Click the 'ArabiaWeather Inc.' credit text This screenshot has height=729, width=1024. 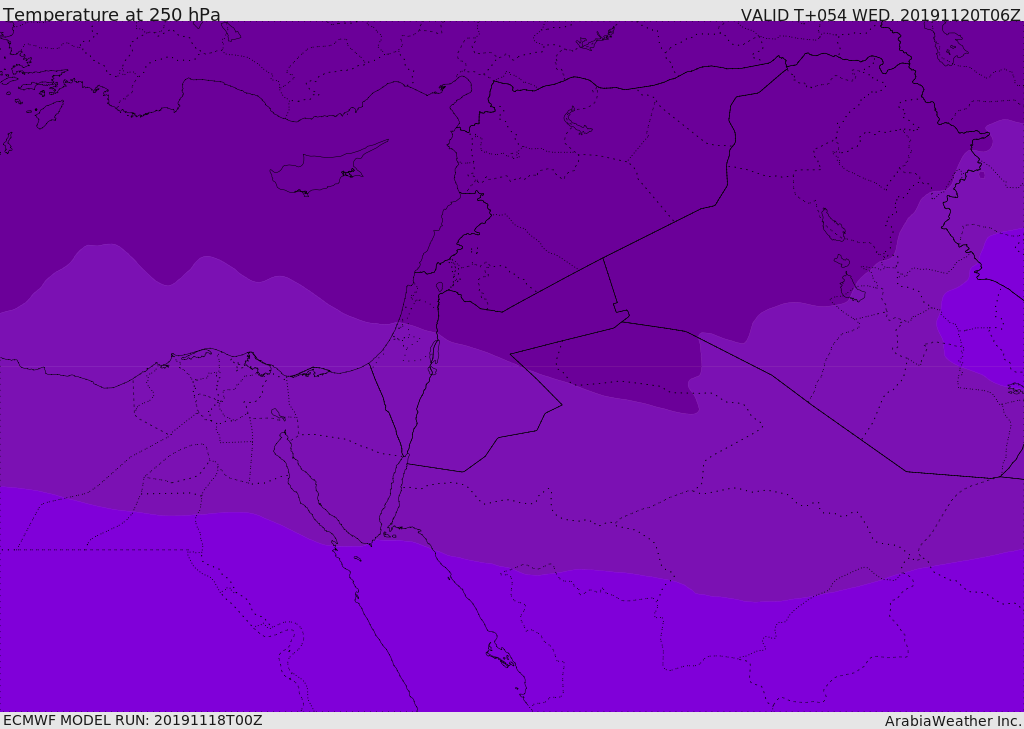click(x=953, y=721)
